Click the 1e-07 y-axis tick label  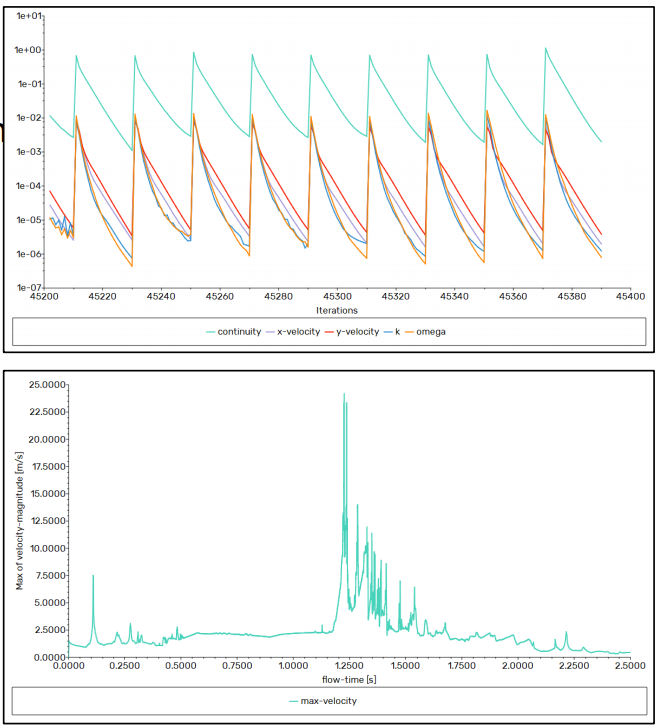[x=27, y=287]
